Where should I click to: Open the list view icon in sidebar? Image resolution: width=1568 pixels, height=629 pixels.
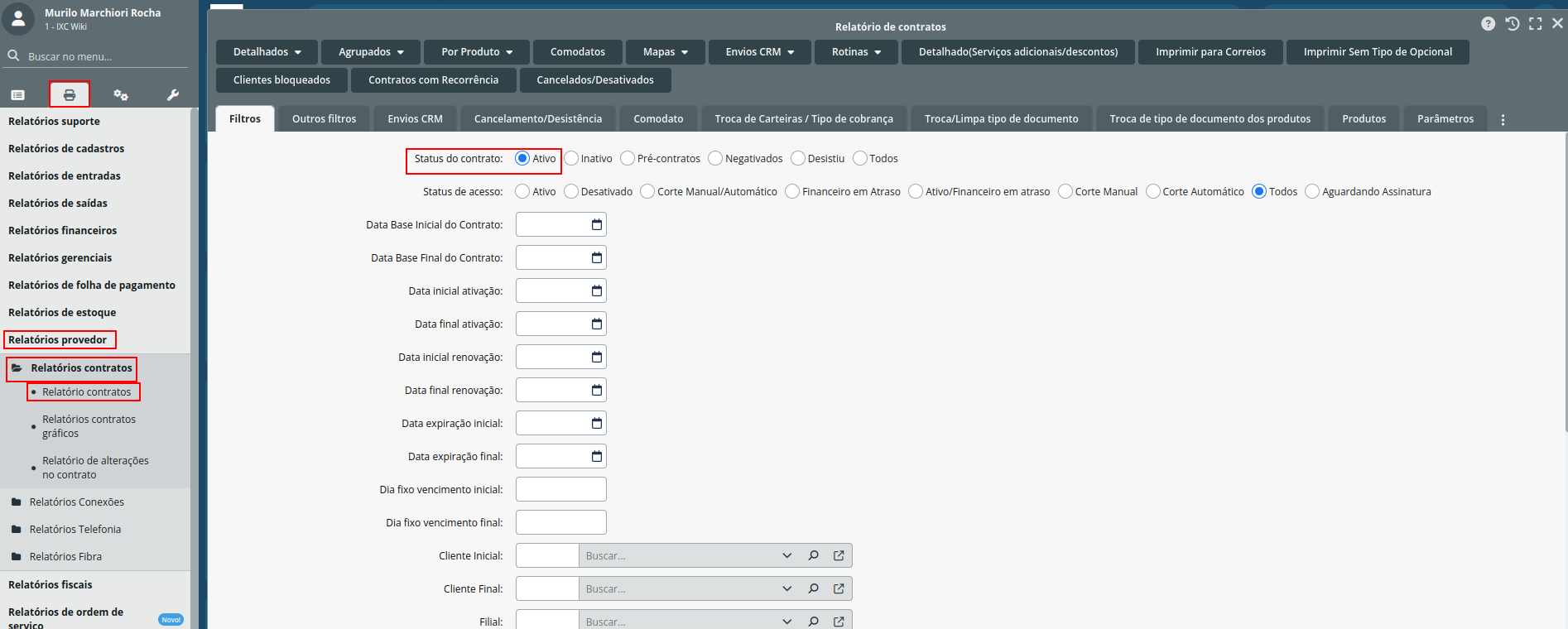point(18,95)
